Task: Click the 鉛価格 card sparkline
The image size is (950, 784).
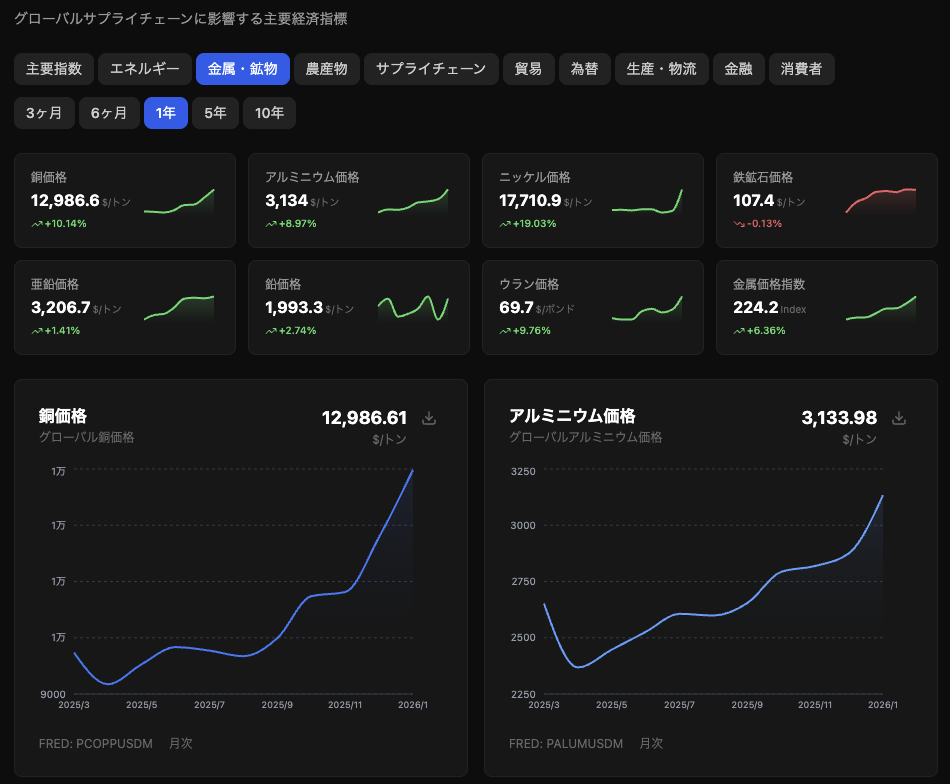Action: pos(413,308)
